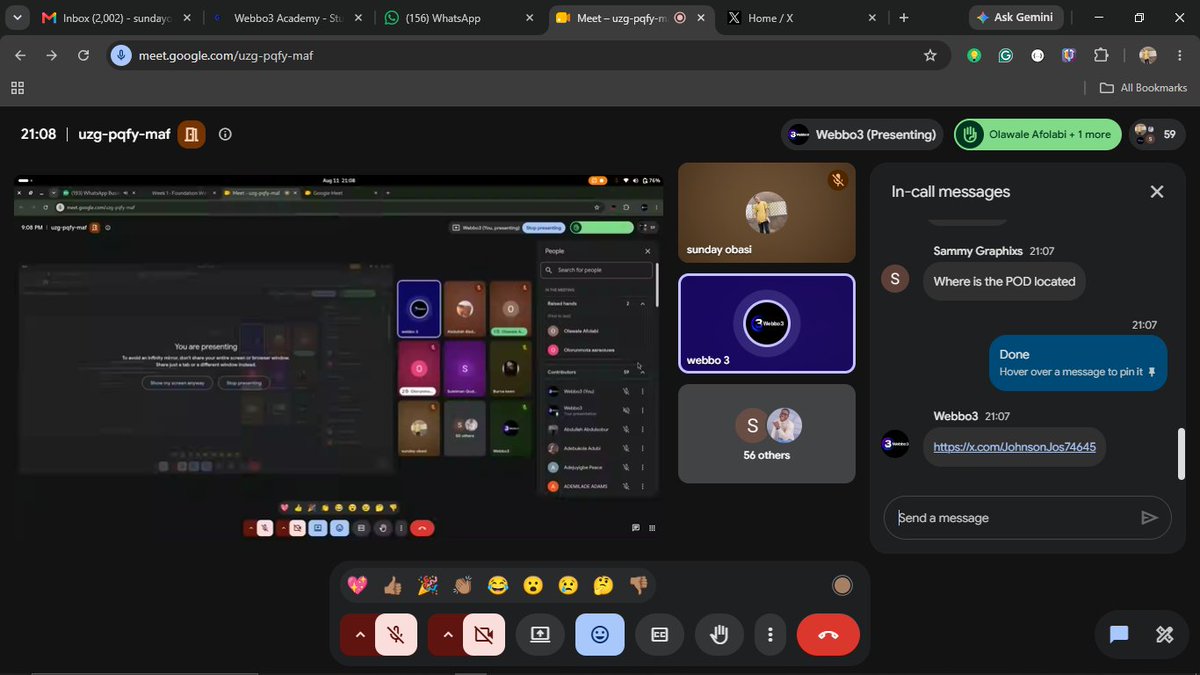This screenshot has height=675, width=1200.
Task: Open the x.com/JohnsonJos74645 link
Action: [1014, 447]
